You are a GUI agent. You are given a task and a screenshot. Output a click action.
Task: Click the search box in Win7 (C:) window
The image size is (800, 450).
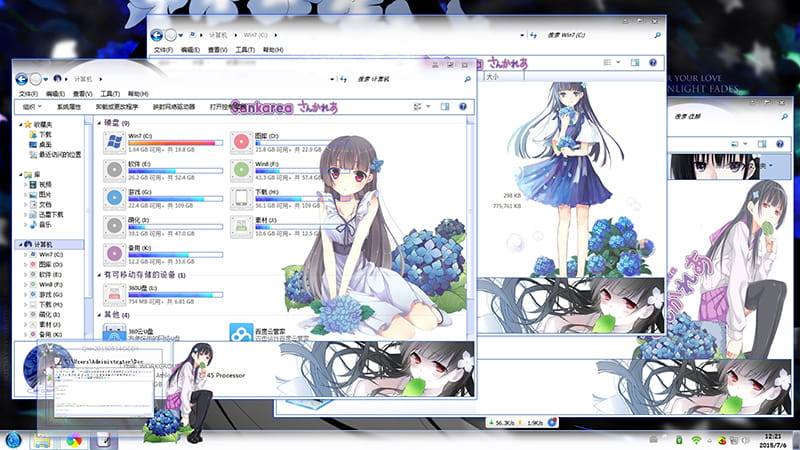click(599, 35)
